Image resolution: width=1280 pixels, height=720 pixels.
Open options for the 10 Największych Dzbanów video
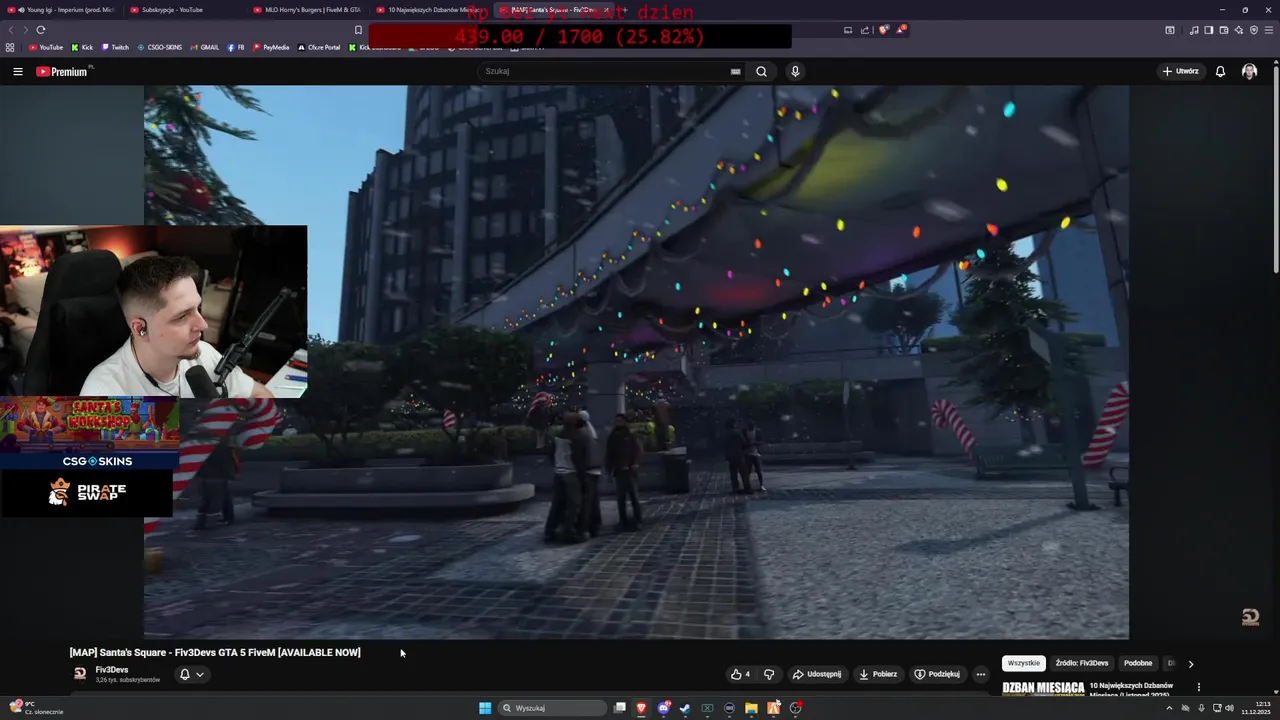tap(1198, 687)
